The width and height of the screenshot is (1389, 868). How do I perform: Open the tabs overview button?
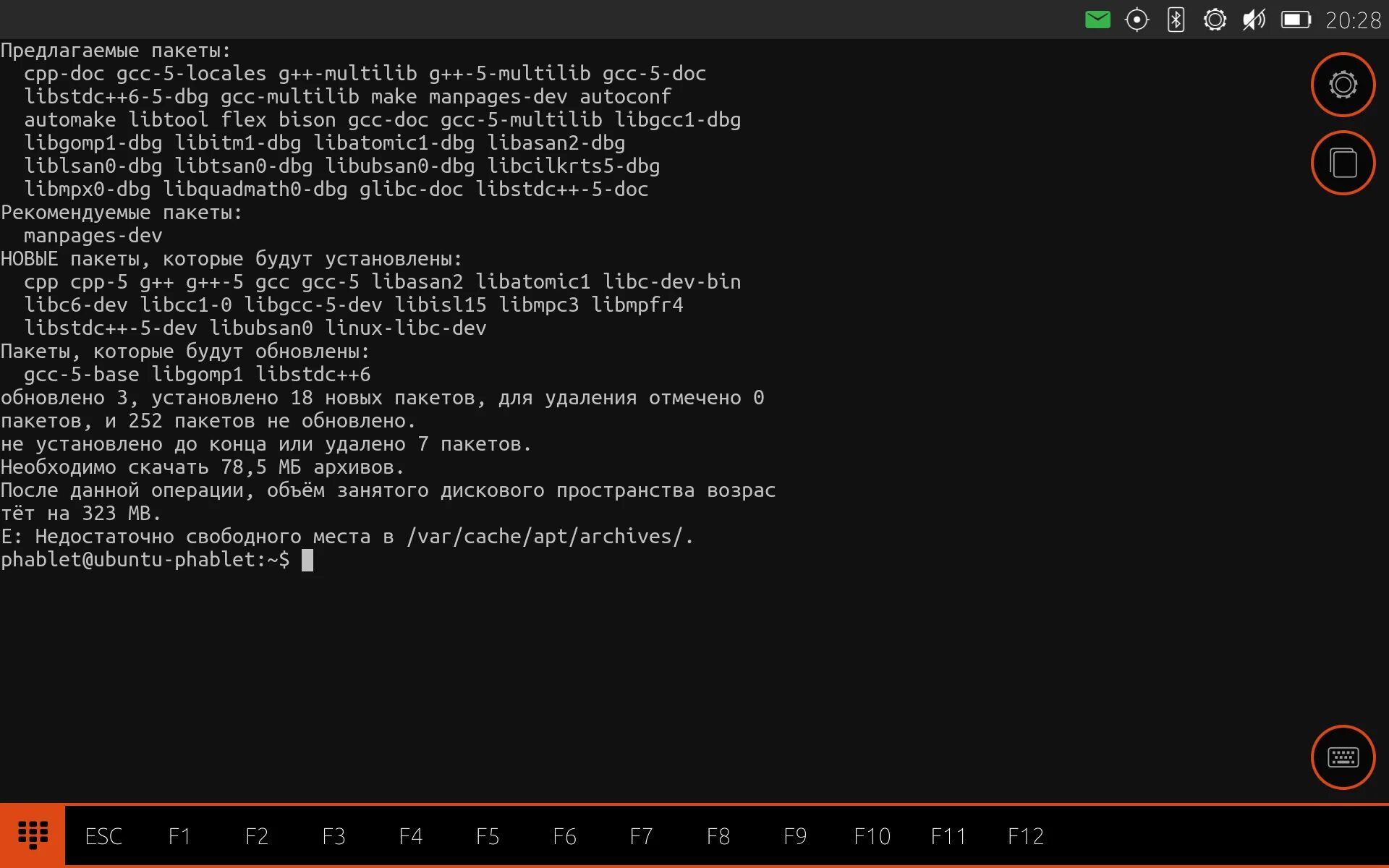1343,163
